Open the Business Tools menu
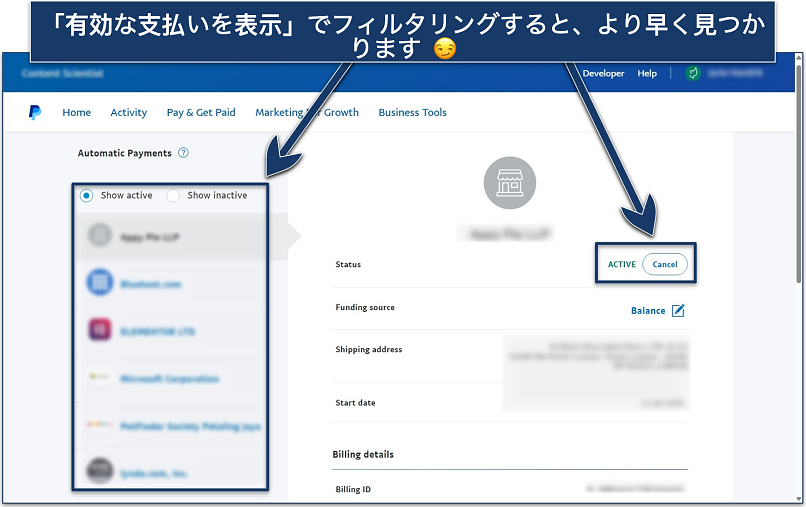Image resolution: width=806 pixels, height=507 pixels. click(x=412, y=113)
